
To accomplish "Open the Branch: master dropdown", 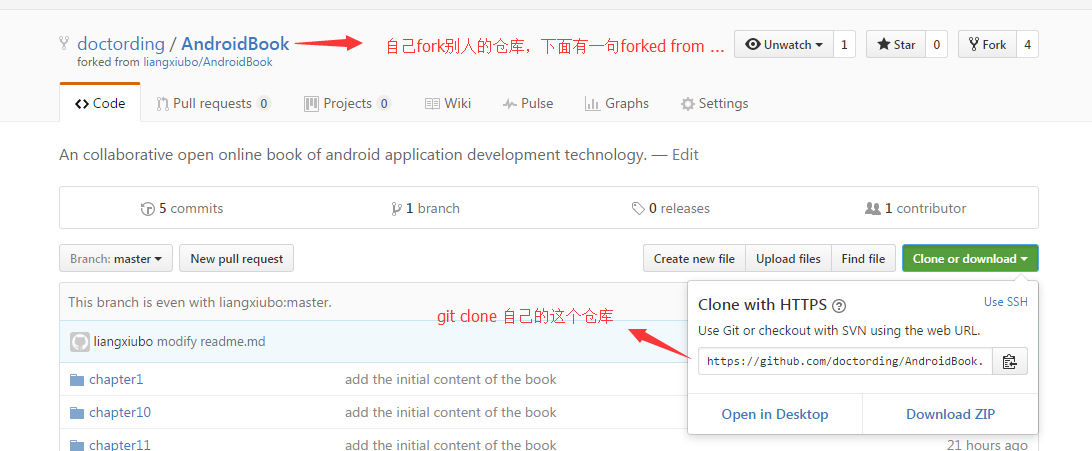I will pos(116,258).
